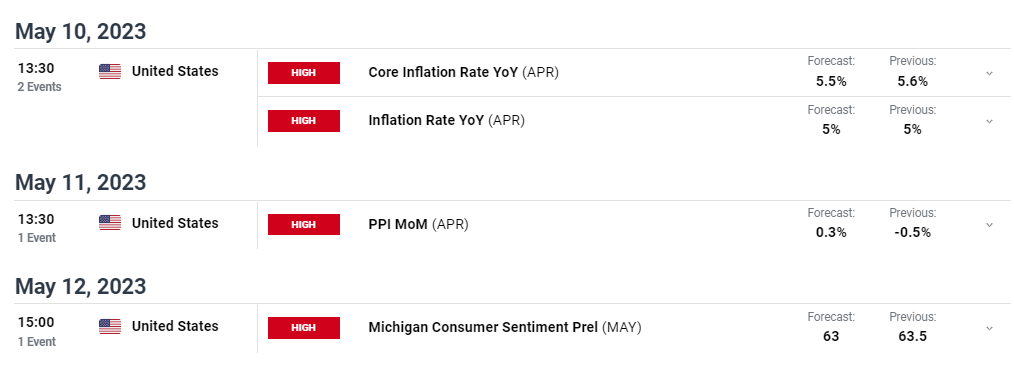Open Michigan Consumer Sentiment Prel event
This screenshot has height=366, width=1014.
point(504,328)
